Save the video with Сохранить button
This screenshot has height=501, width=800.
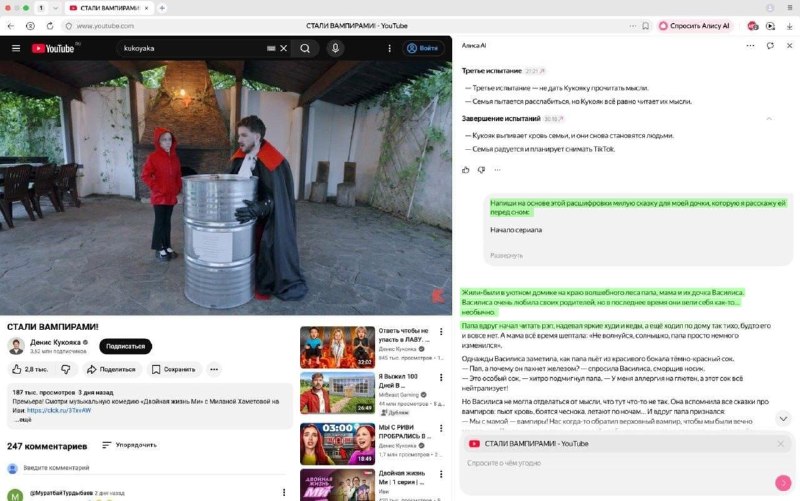pyautogui.click(x=174, y=369)
